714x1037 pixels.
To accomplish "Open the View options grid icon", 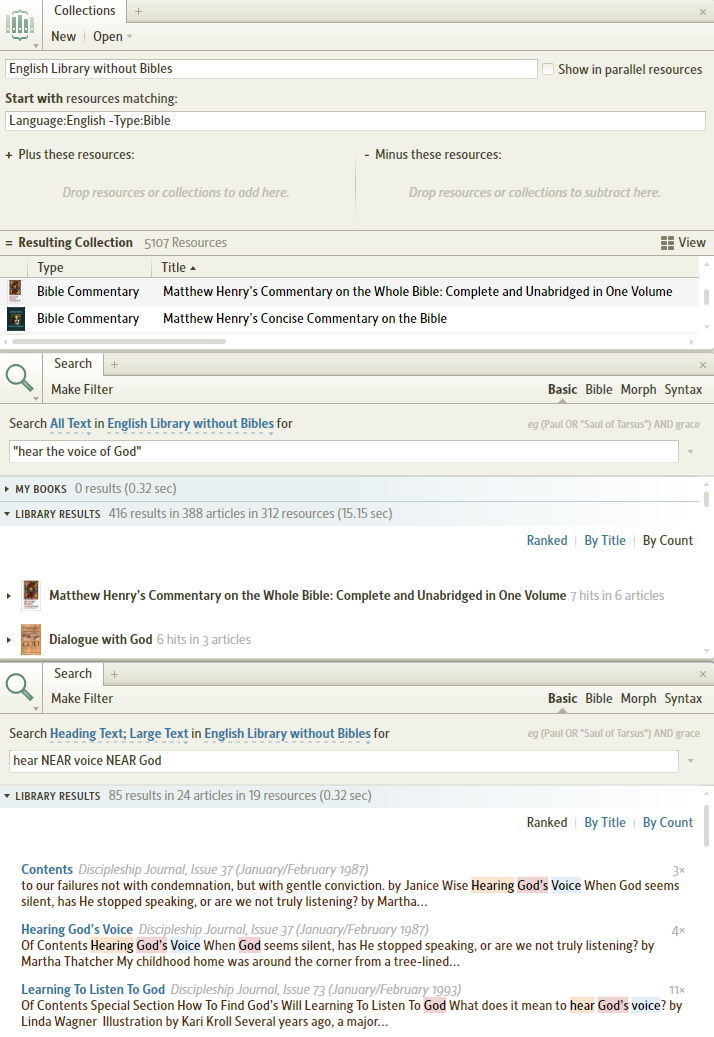I will click(x=667, y=243).
